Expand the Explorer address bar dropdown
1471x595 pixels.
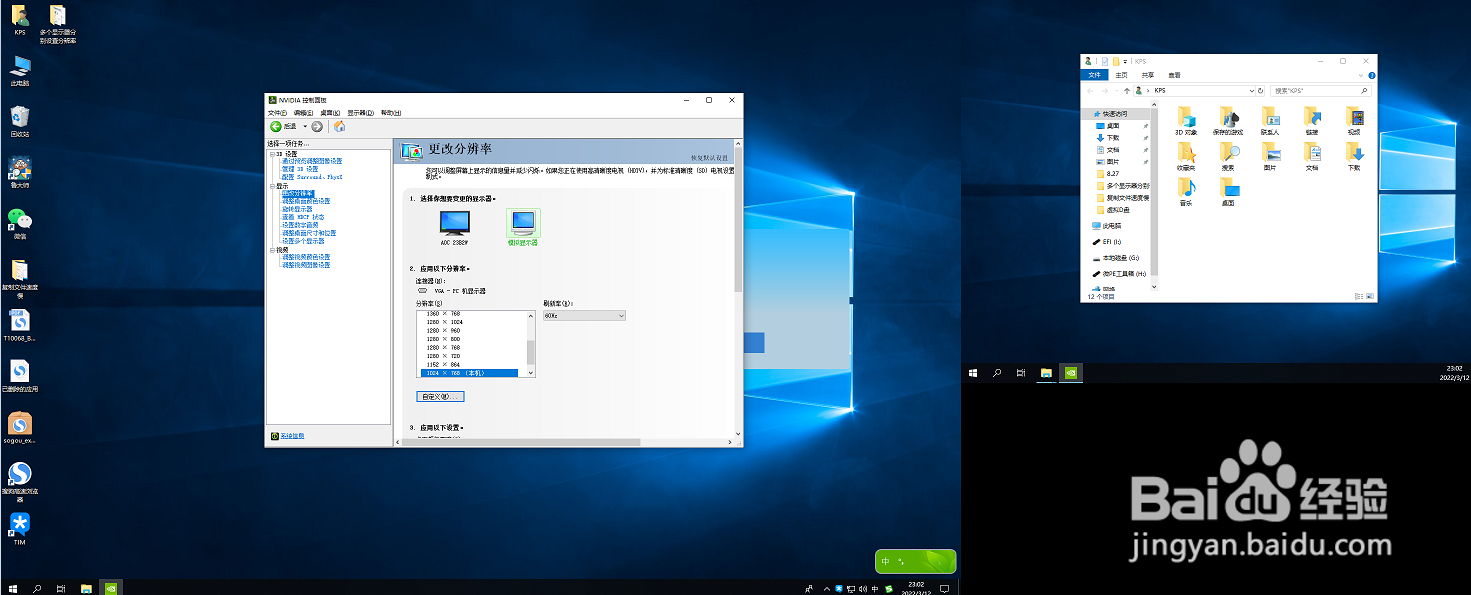pos(1252,91)
